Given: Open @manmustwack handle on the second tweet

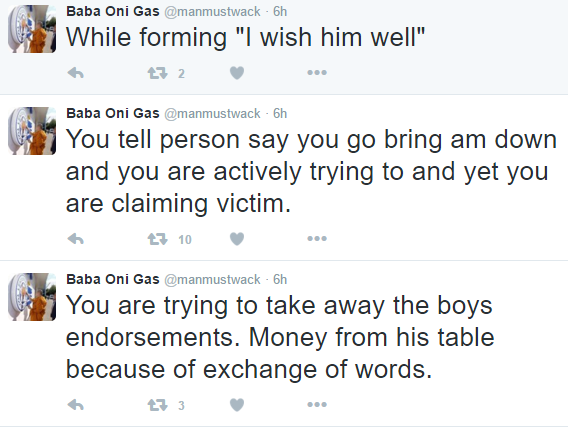Looking at the screenshot, I should tap(212, 114).
